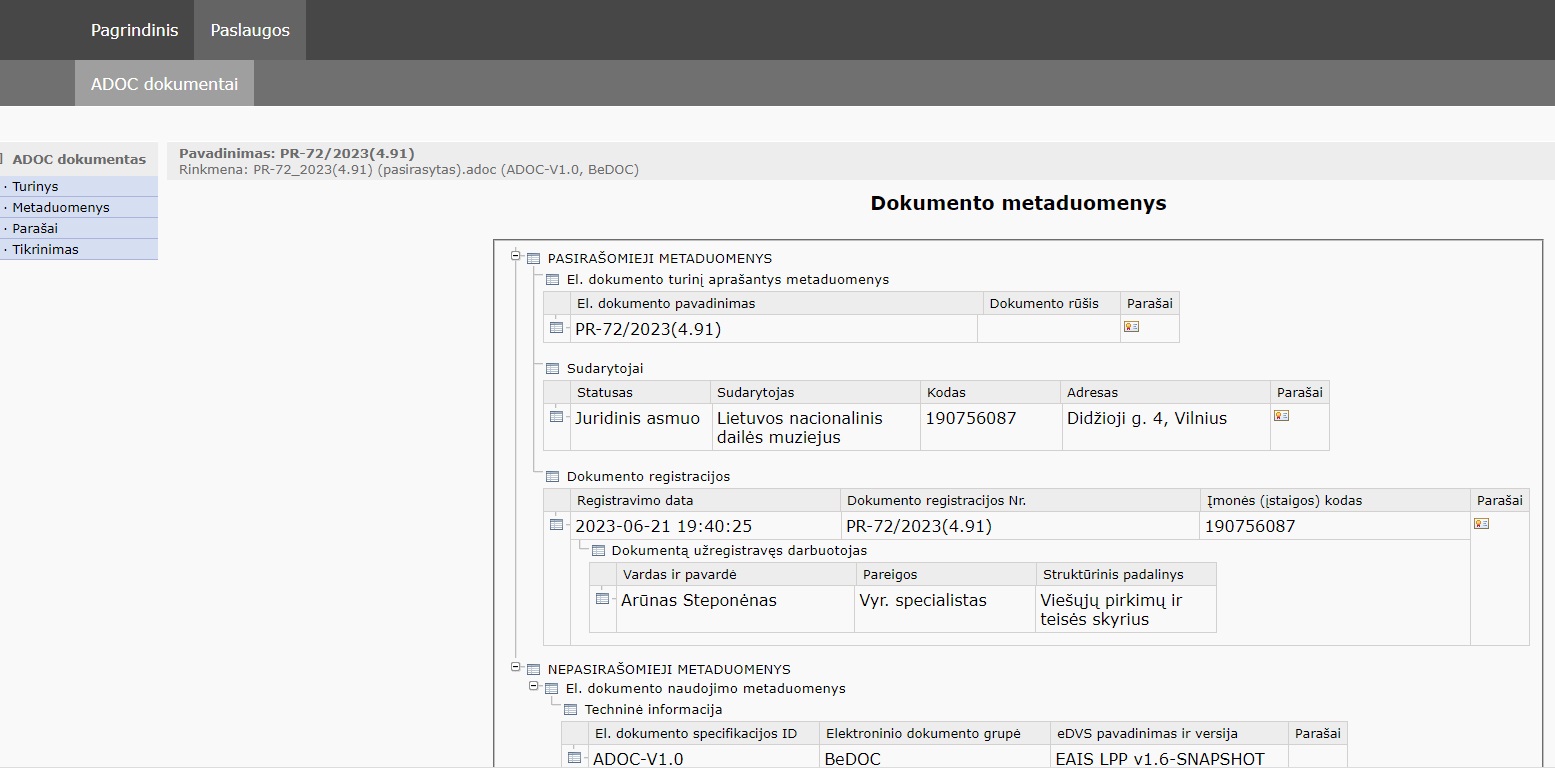Click signature icon in Sudarytojai row
1555x771 pixels.
tap(1281, 415)
